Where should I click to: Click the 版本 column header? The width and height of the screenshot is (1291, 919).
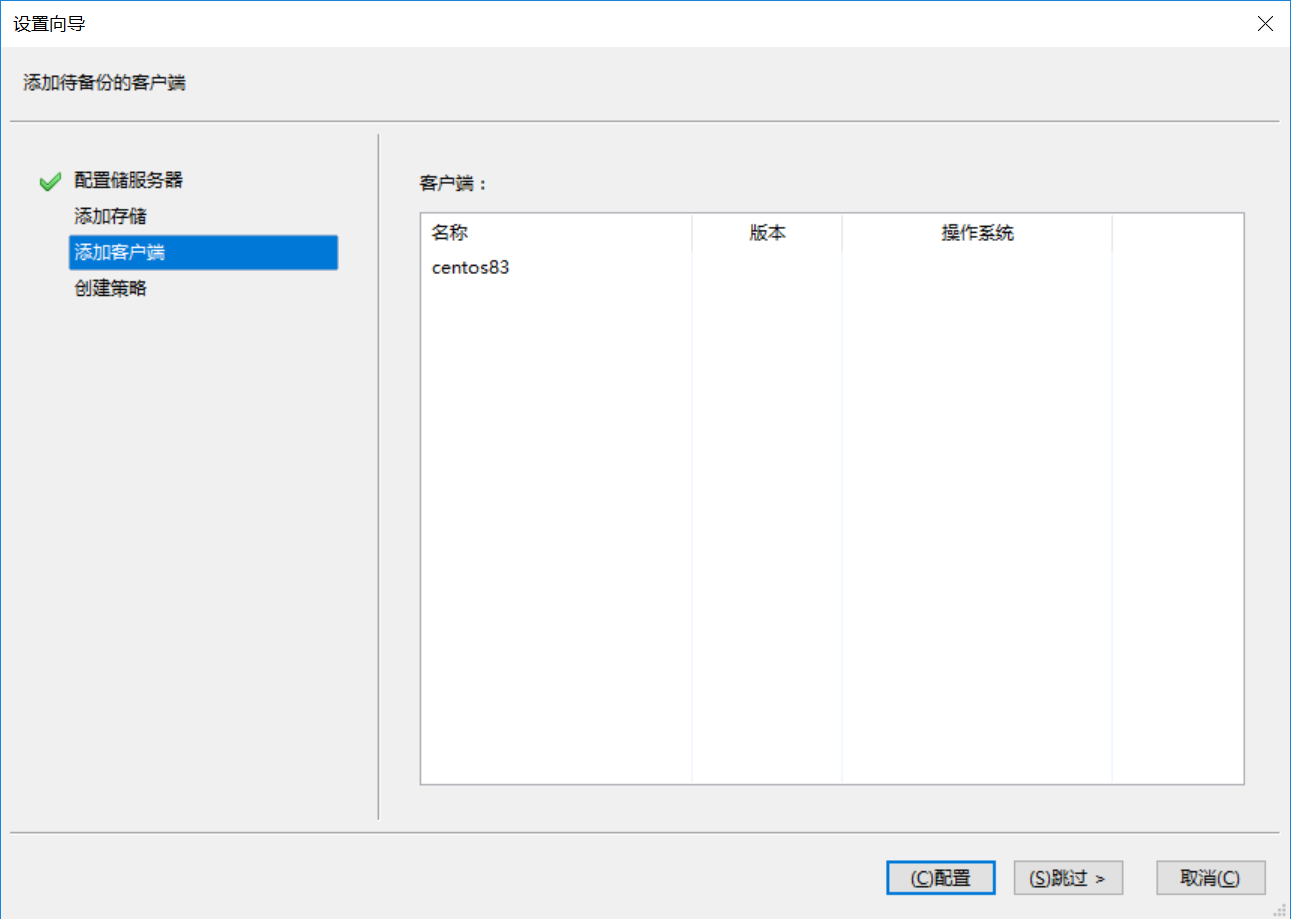pyautogui.click(x=767, y=233)
